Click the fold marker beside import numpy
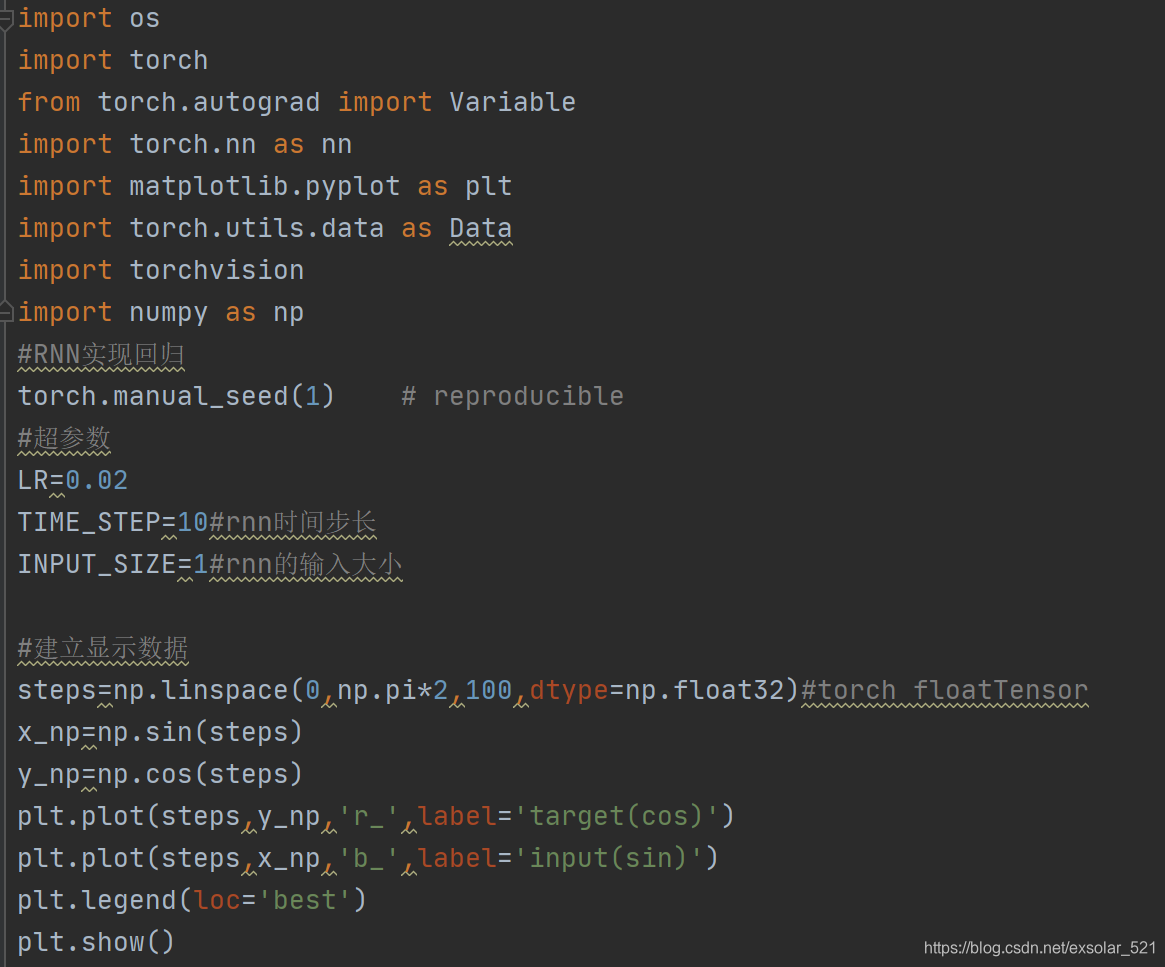The image size is (1165, 967). pyautogui.click(x=6, y=312)
